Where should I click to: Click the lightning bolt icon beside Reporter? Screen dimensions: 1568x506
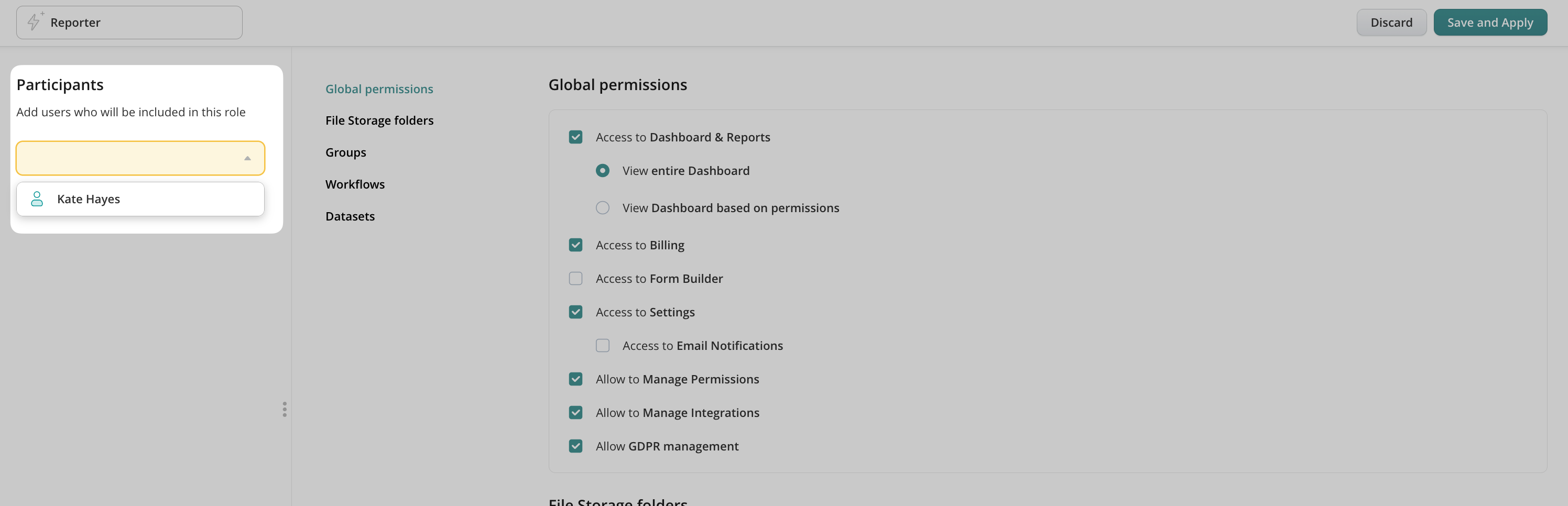pos(35,22)
